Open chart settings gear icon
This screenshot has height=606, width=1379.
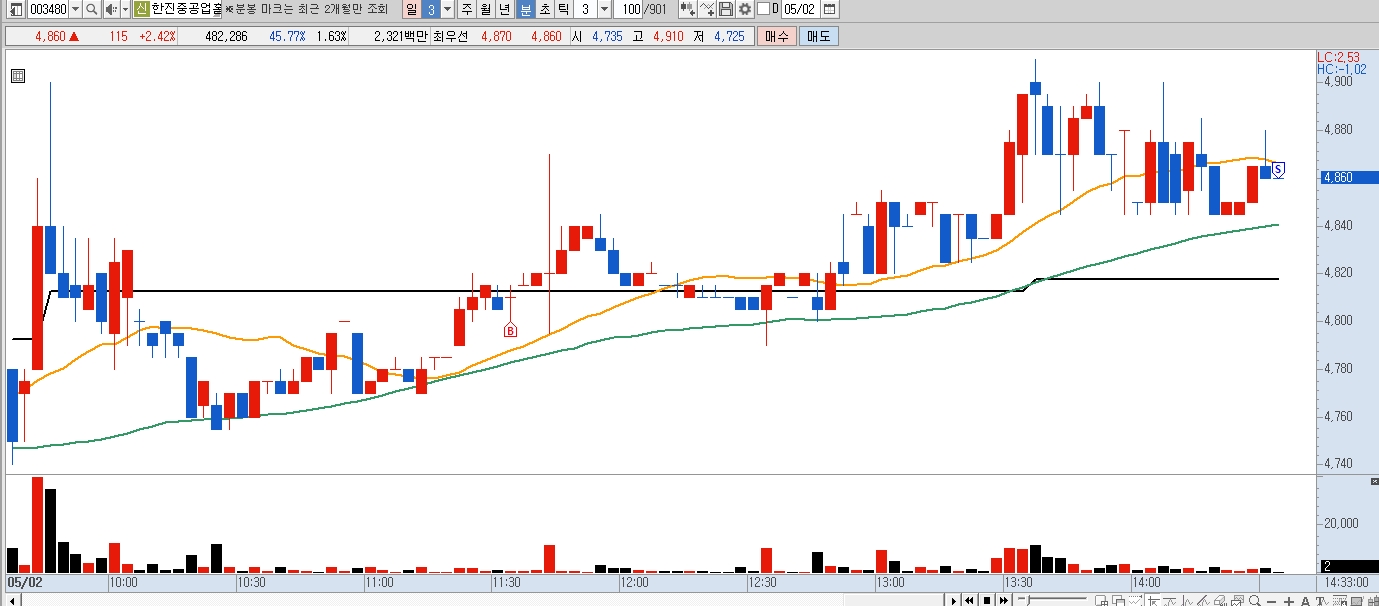(744, 9)
